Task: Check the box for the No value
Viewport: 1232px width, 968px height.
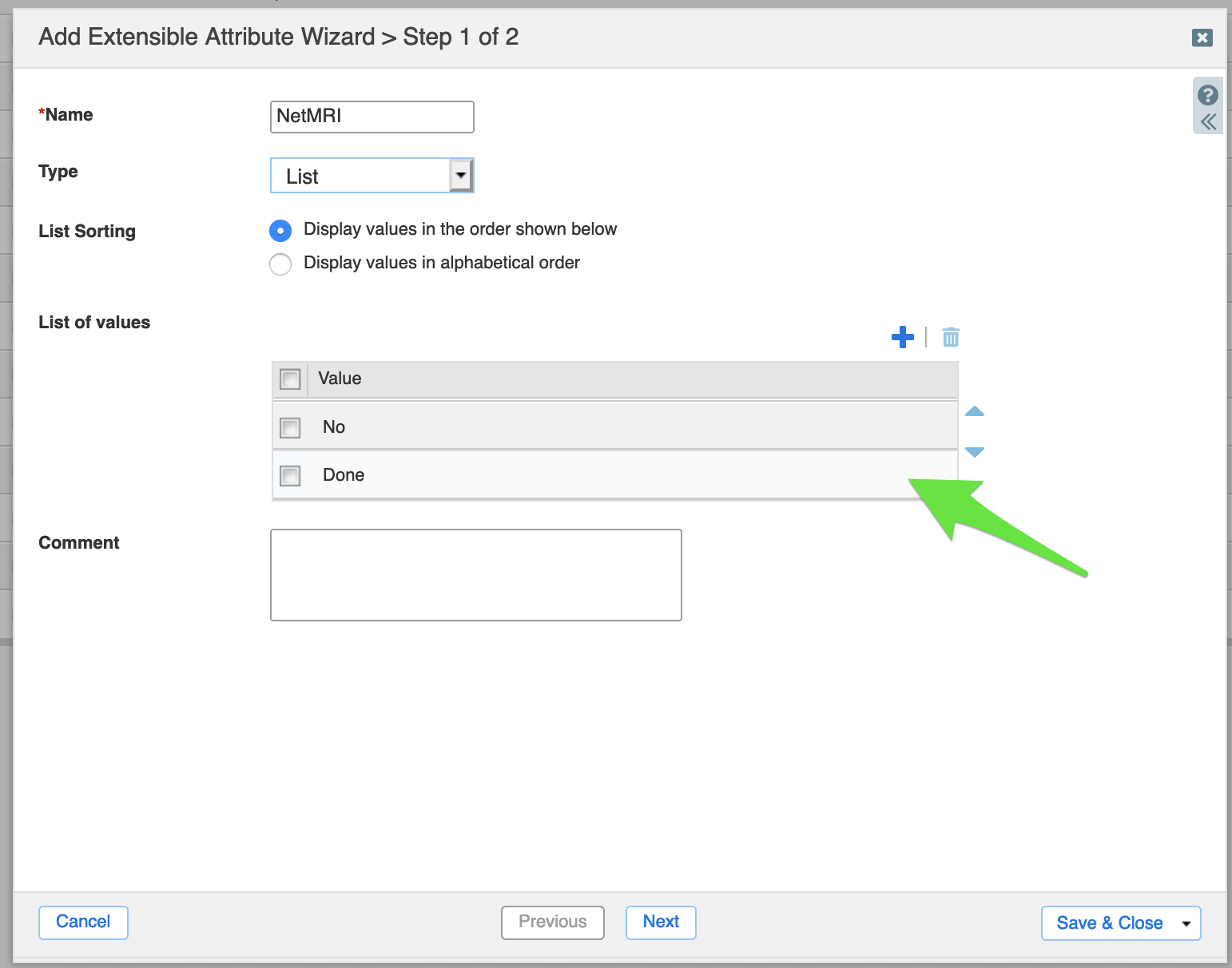Action: [x=290, y=427]
